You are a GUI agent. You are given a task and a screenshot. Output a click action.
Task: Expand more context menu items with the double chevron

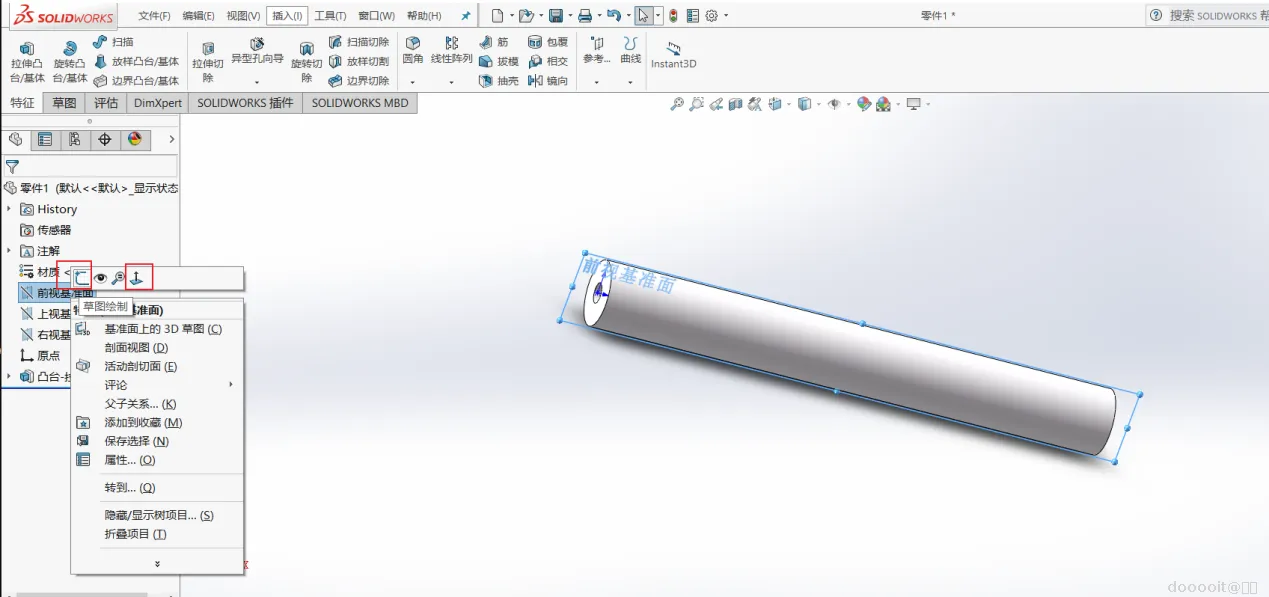pos(157,564)
